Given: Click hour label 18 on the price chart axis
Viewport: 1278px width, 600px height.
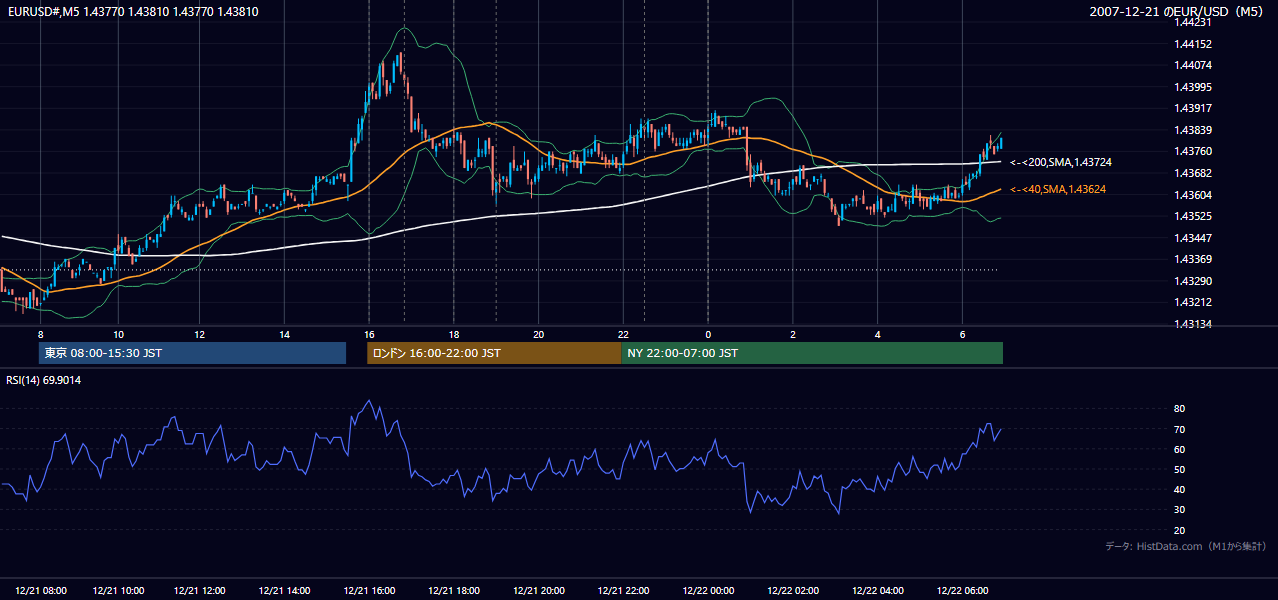Looking at the screenshot, I should pos(454,334).
